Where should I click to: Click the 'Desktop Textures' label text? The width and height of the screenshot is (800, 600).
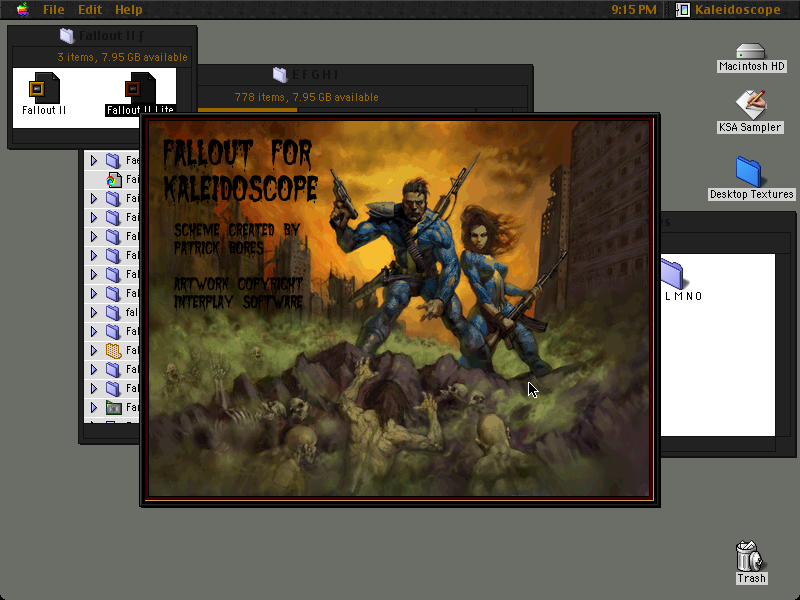point(752,194)
